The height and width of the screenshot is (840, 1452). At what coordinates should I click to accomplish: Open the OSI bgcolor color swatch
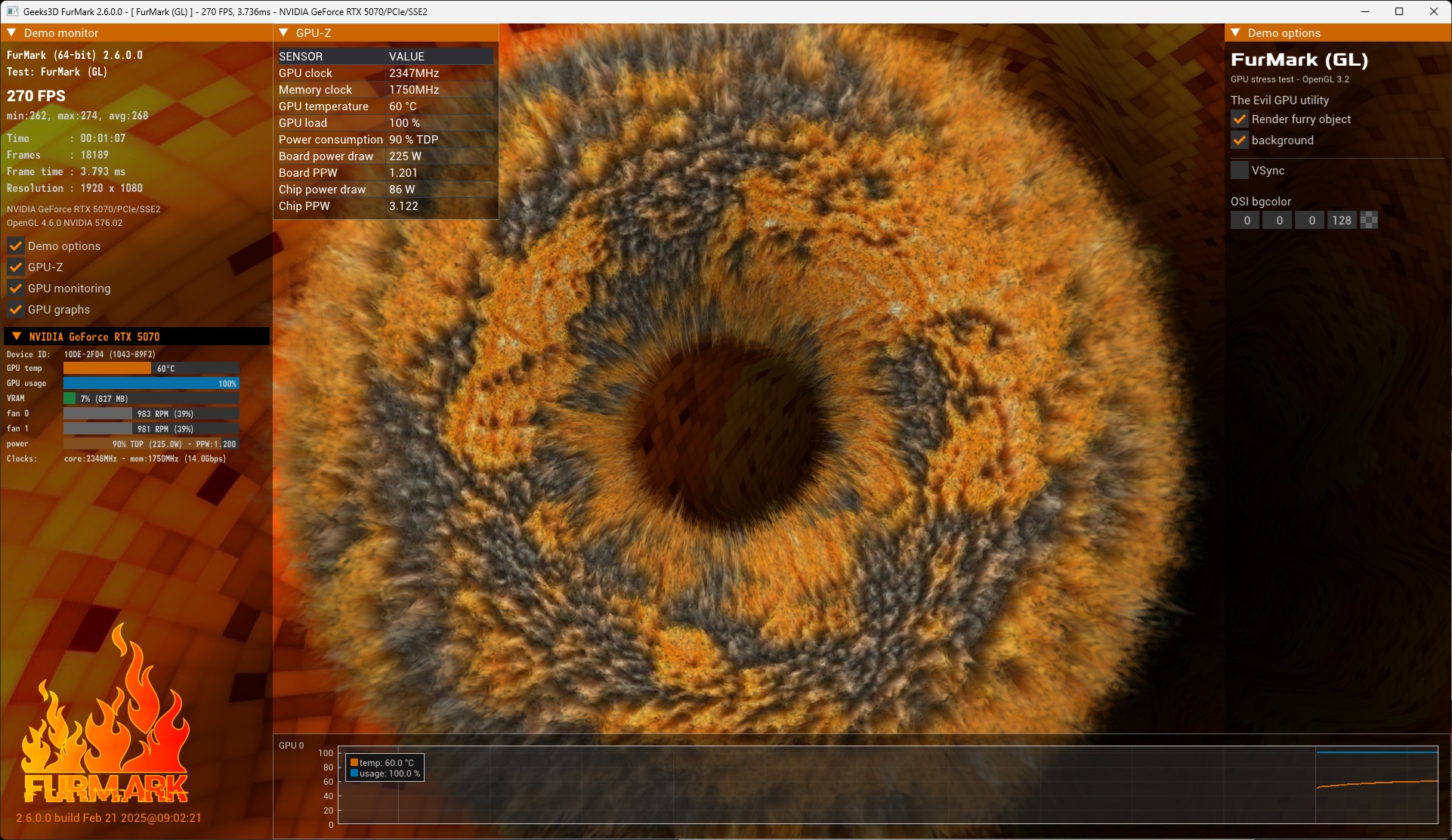click(1369, 220)
